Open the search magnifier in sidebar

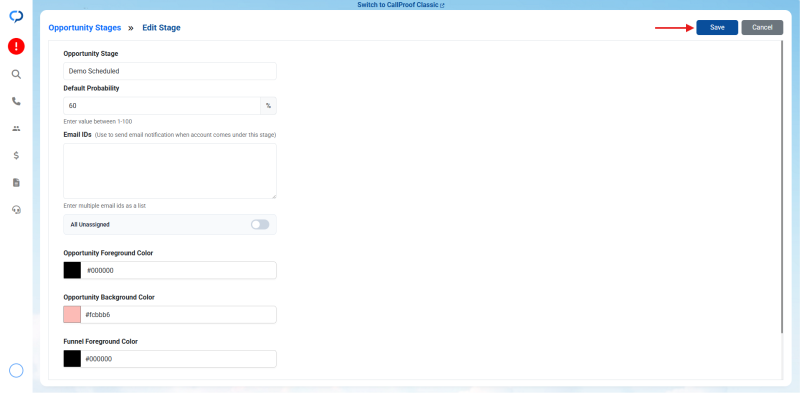click(x=16, y=75)
